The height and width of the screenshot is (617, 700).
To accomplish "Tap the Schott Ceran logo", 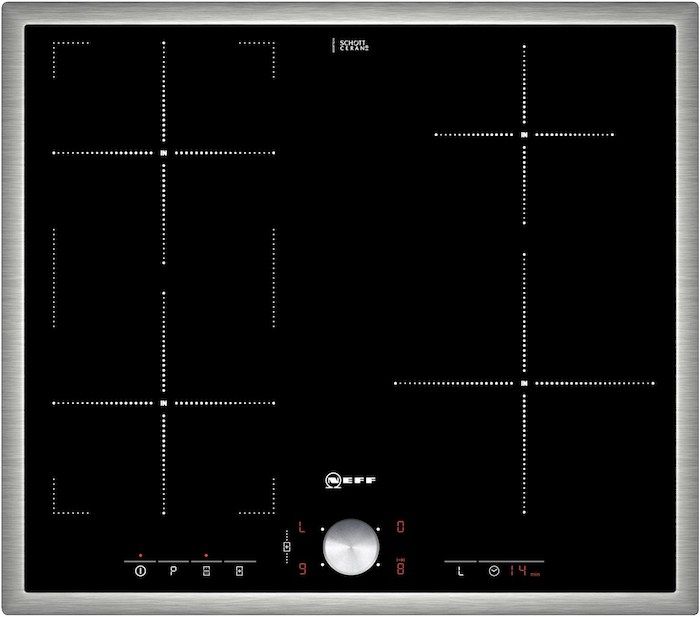I will 350,46.
